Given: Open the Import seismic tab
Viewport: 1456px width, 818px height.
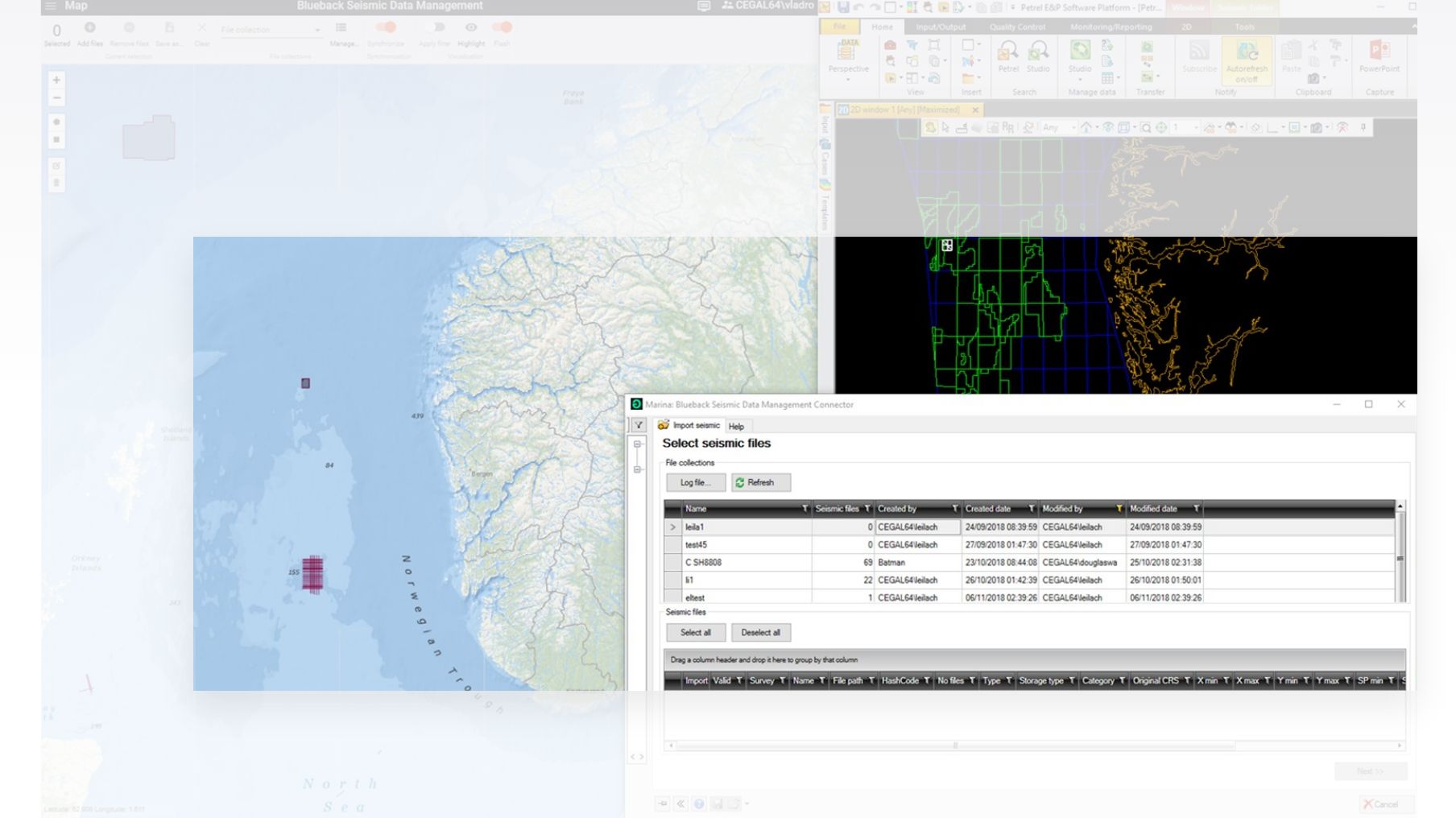Looking at the screenshot, I should click(689, 425).
